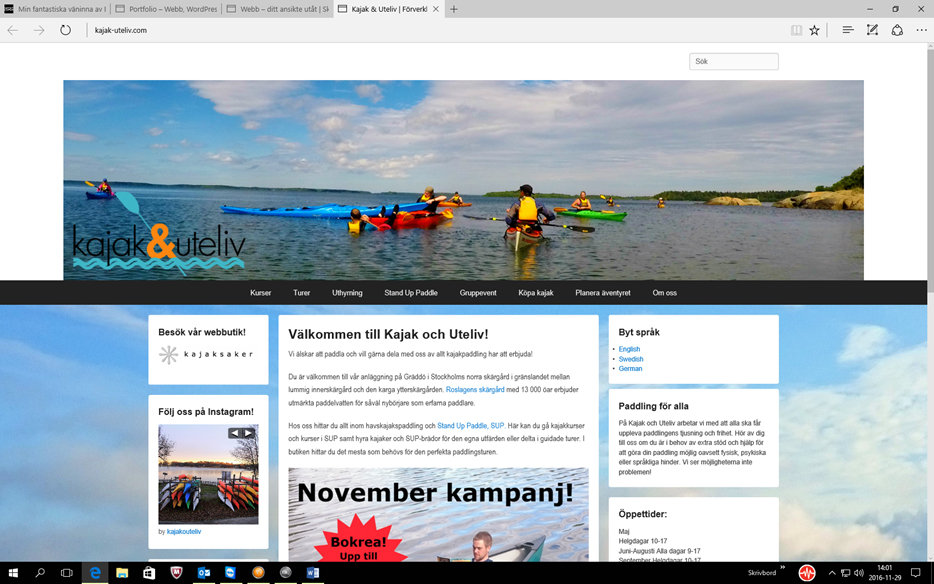Switch to Word from the taskbar

pyautogui.click(x=313, y=573)
